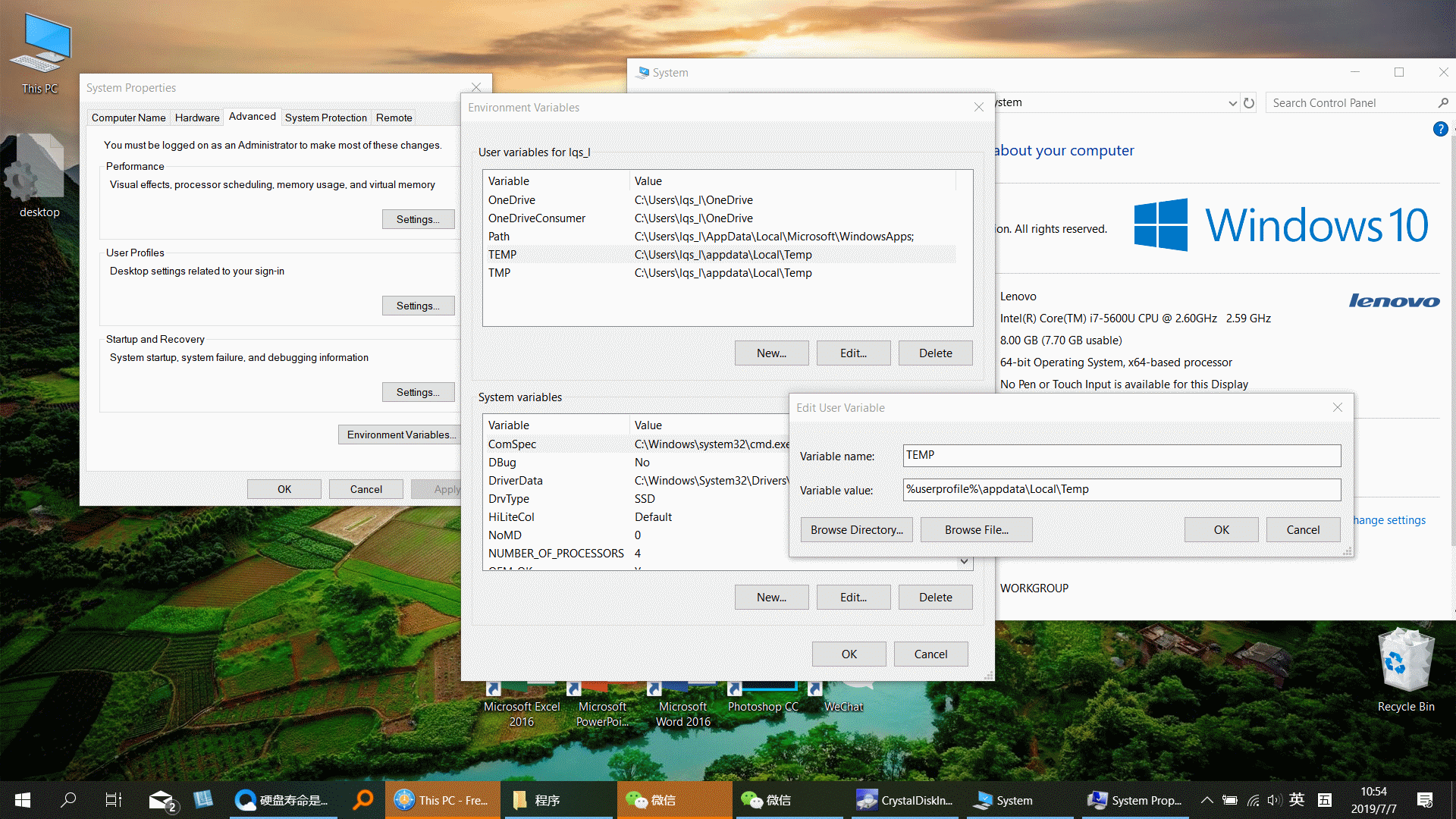
Task: Switch to the System Protection tab
Action: click(x=325, y=118)
